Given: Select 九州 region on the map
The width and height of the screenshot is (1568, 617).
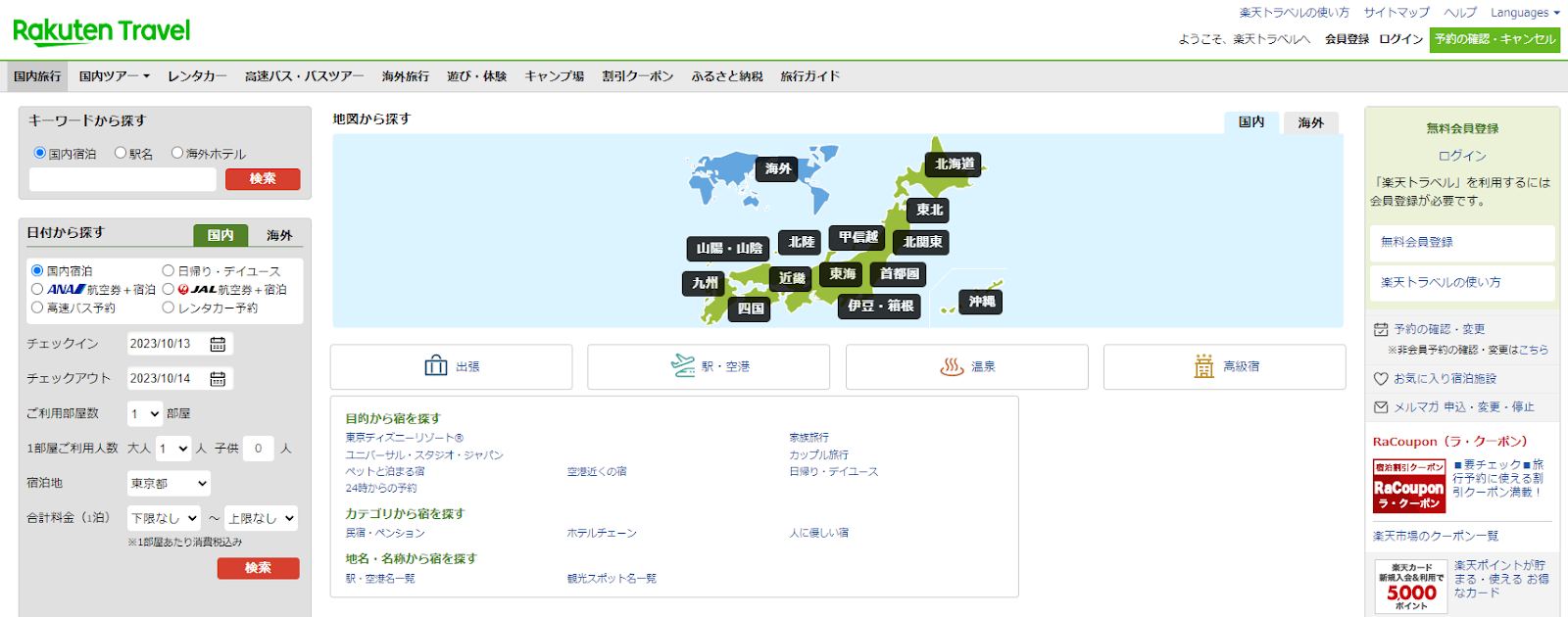Looking at the screenshot, I should point(706,283).
